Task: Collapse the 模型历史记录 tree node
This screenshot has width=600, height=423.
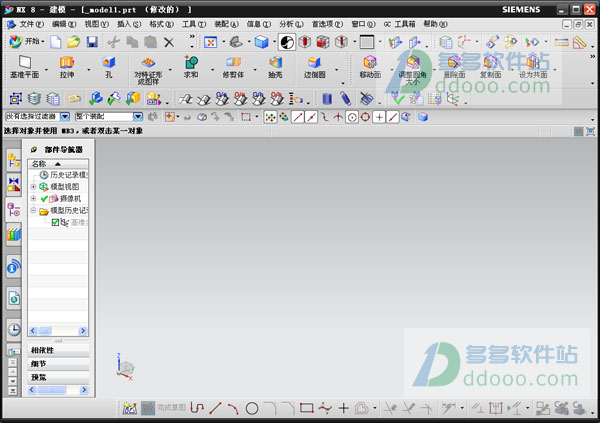Action: (x=33, y=210)
